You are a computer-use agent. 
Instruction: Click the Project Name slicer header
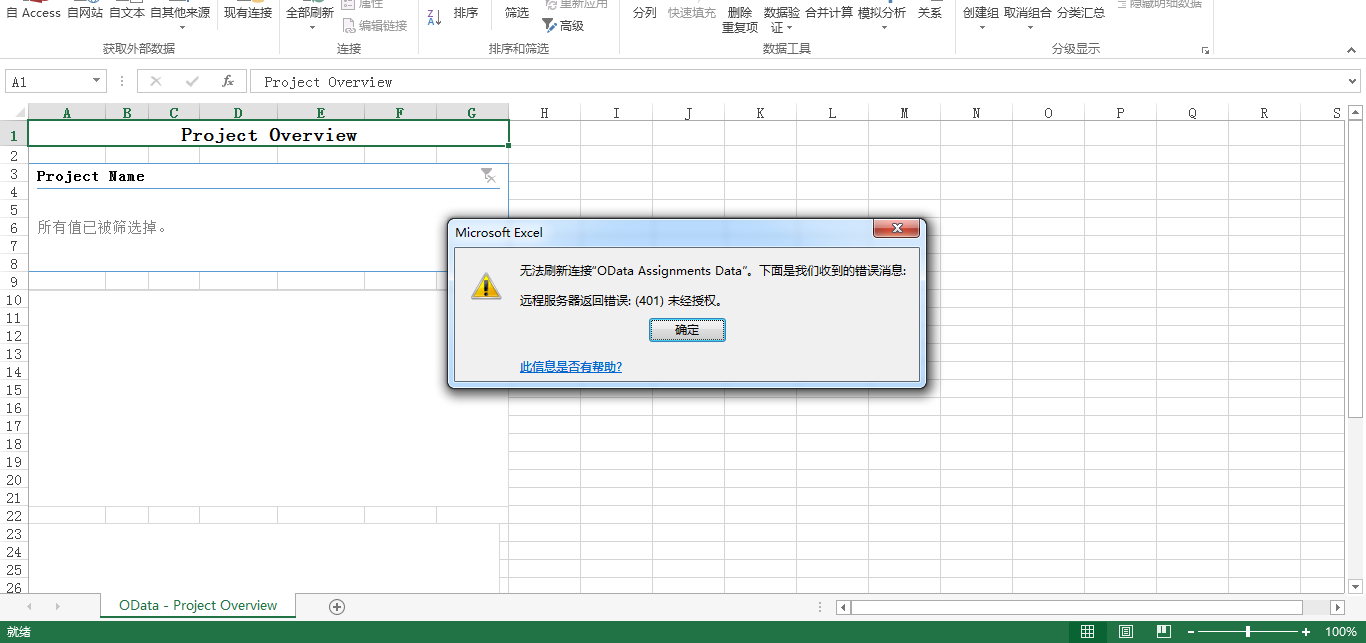pyautogui.click(x=268, y=176)
